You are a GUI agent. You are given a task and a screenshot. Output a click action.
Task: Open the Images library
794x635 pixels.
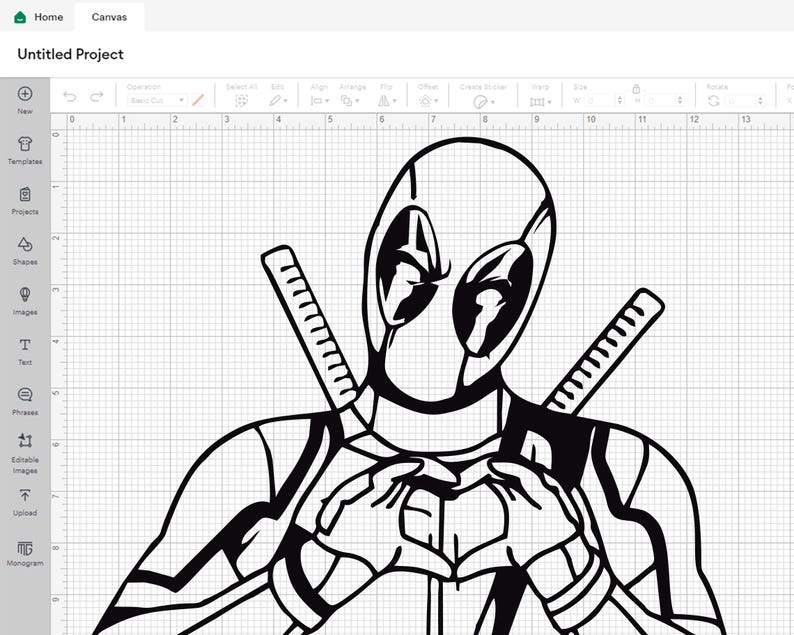25,301
